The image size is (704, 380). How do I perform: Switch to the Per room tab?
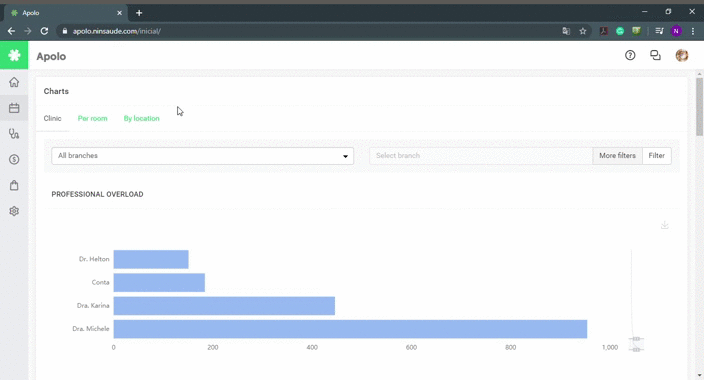point(92,119)
